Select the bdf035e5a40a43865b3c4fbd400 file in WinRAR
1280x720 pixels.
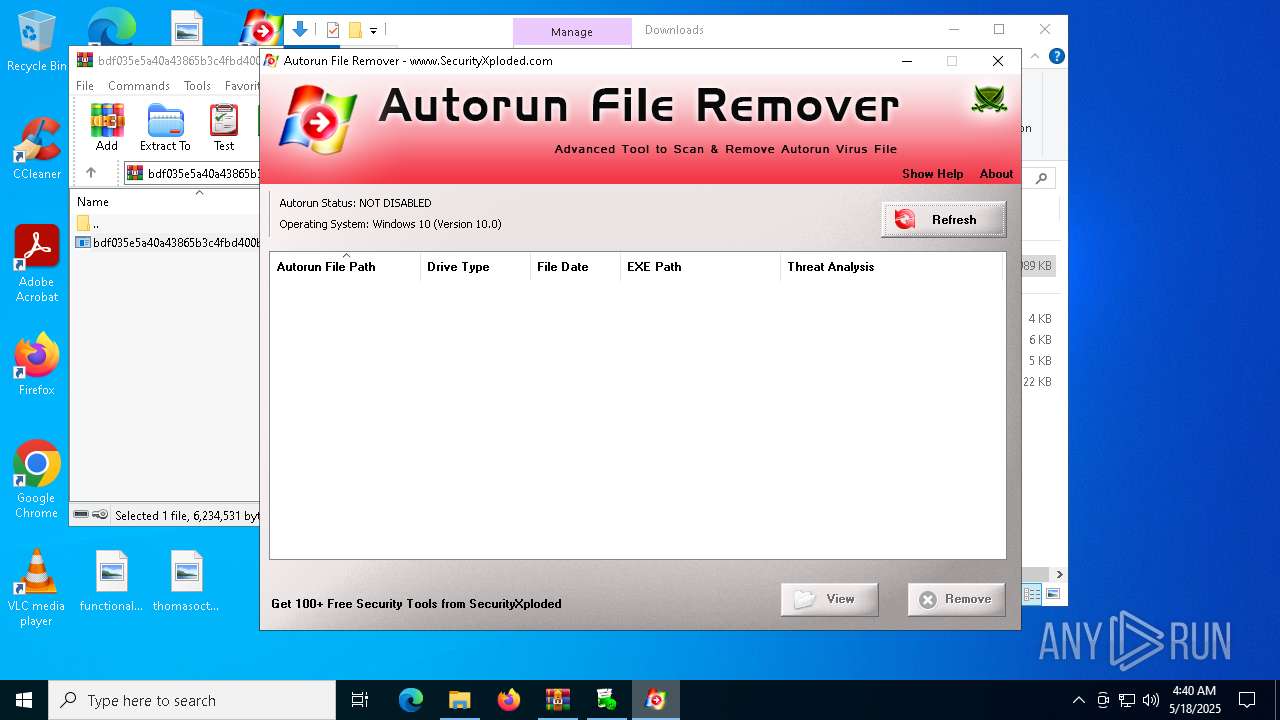[x=168, y=242]
